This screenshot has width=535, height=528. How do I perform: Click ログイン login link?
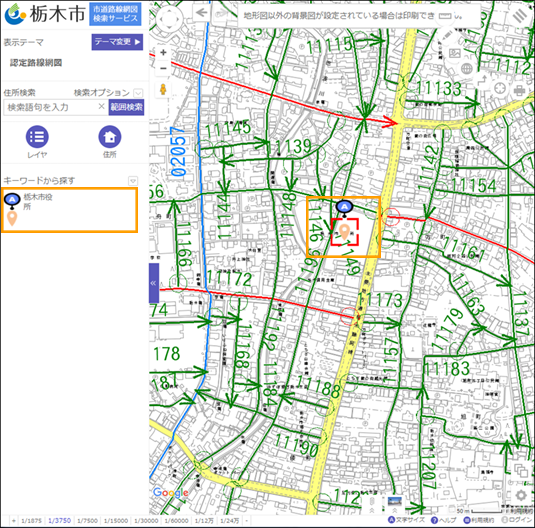517,520
